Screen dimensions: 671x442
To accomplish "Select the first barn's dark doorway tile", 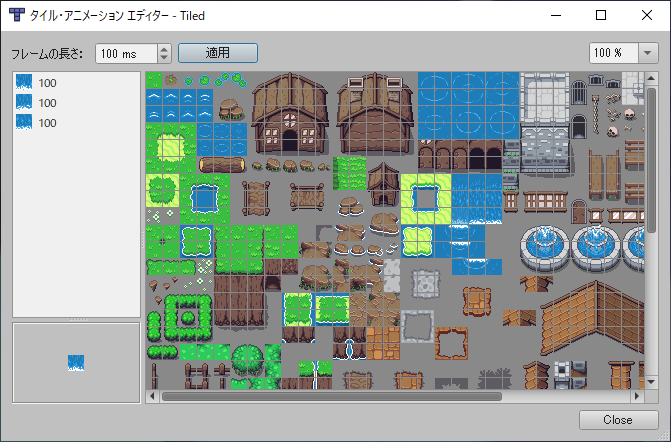I will pyautogui.click(x=290, y=140).
